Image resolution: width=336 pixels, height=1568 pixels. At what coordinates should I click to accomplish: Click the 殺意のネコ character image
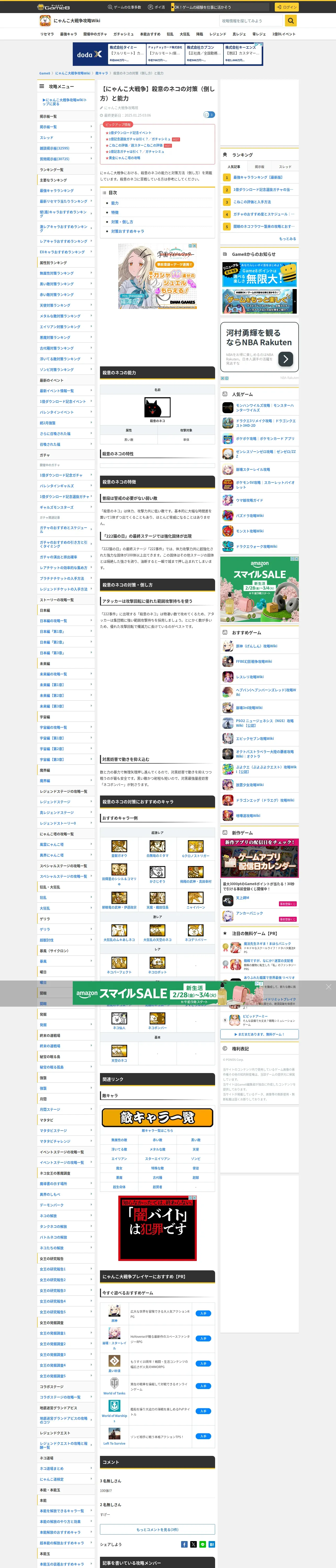157,407
